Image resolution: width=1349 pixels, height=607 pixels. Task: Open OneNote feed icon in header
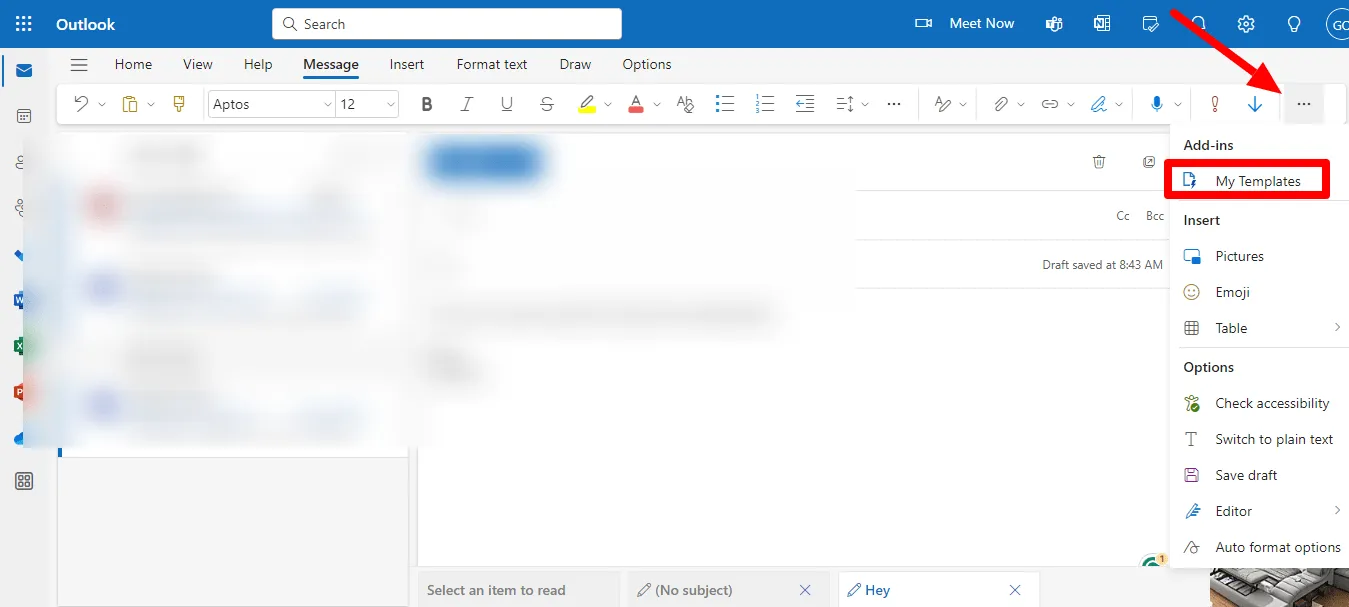1102,24
